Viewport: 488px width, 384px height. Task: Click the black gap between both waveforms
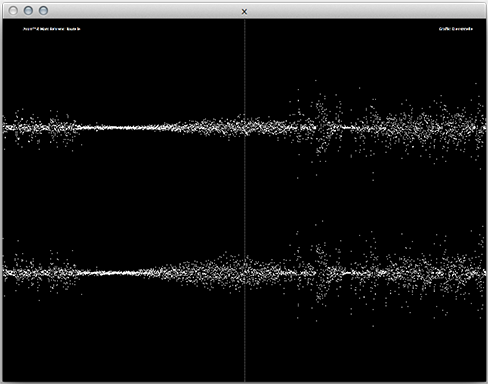[133, 200]
